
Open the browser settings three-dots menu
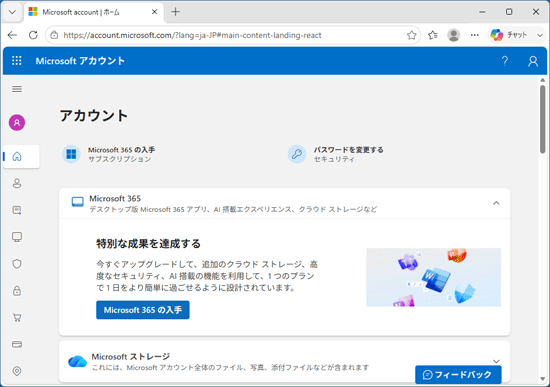(475, 35)
